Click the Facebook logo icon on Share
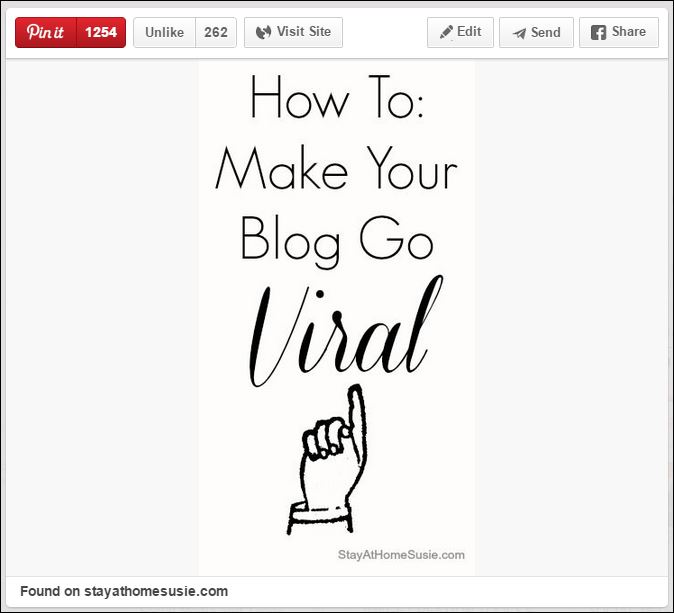674x613 pixels. point(598,32)
